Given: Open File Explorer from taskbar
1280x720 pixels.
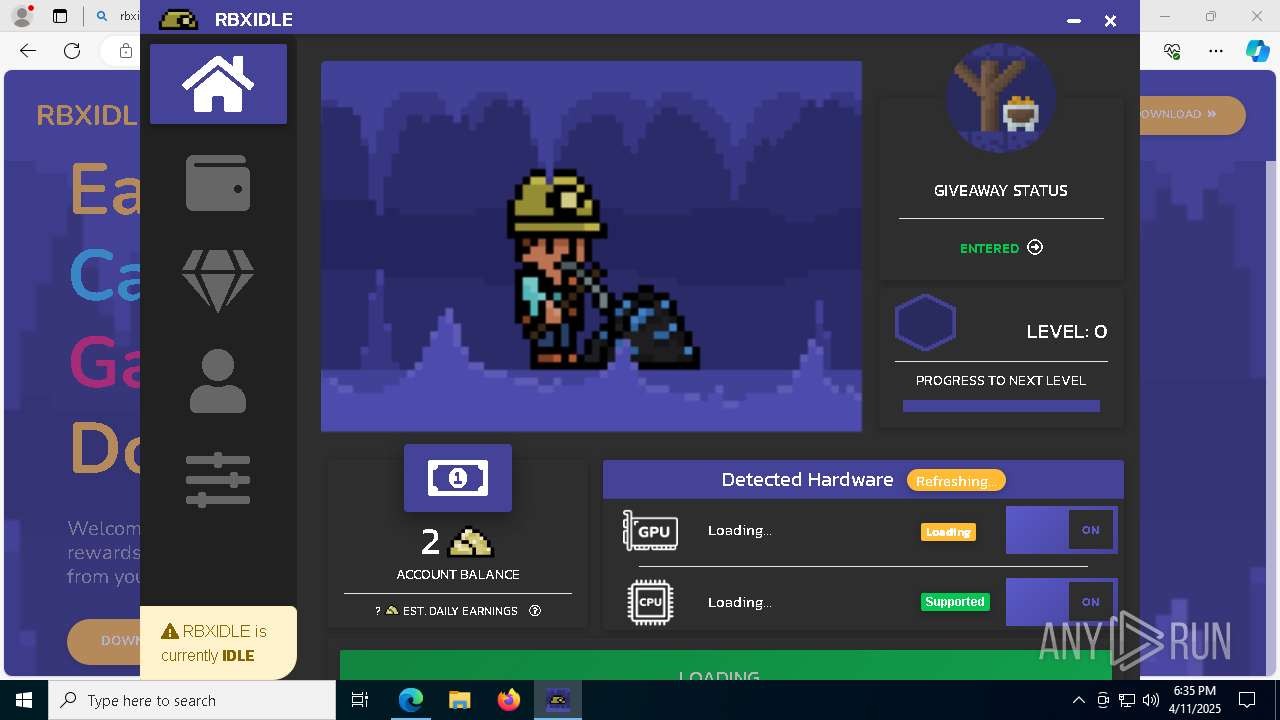Looking at the screenshot, I should (459, 700).
